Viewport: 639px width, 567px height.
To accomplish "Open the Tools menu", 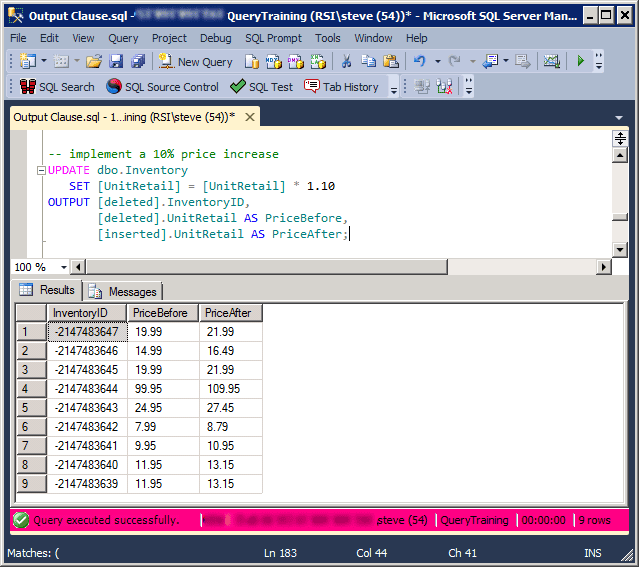I will point(328,38).
